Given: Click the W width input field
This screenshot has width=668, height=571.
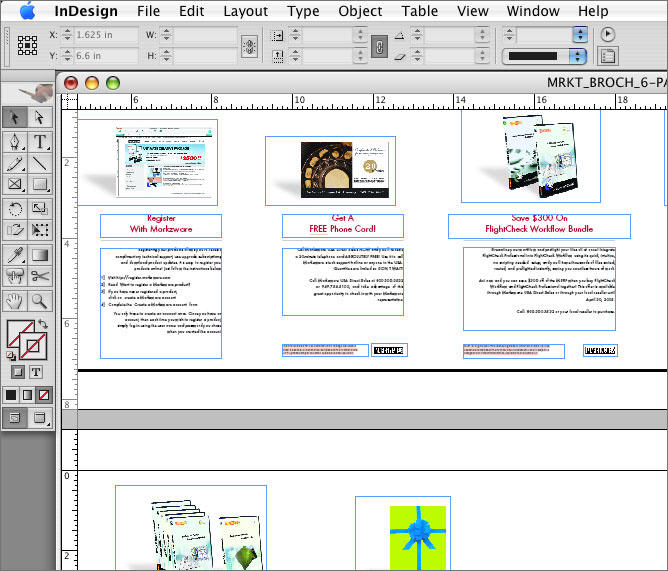Looking at the screenshot, I should [204, 35].
